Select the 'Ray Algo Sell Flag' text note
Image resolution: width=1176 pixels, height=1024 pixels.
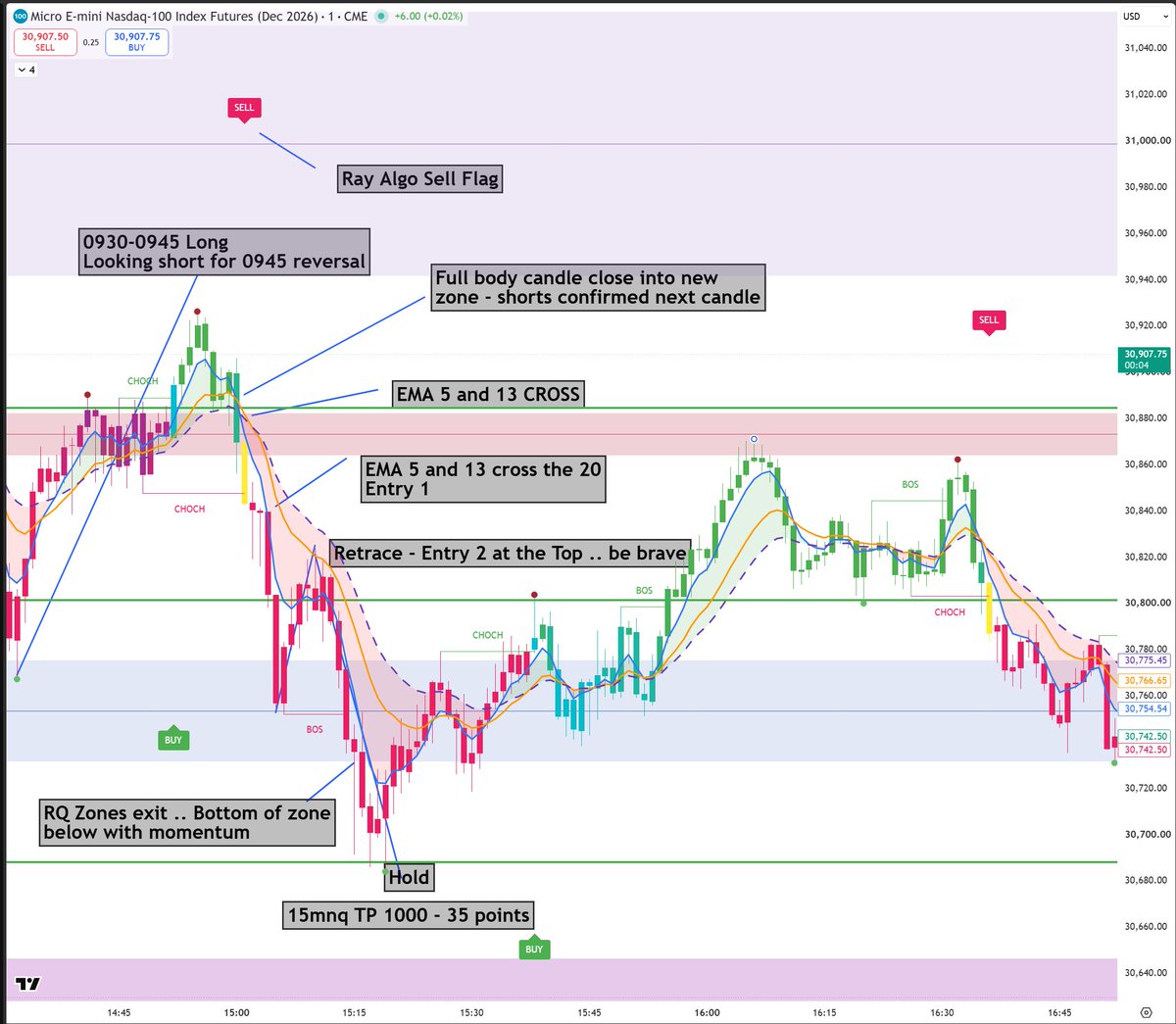tap(420, 178)
